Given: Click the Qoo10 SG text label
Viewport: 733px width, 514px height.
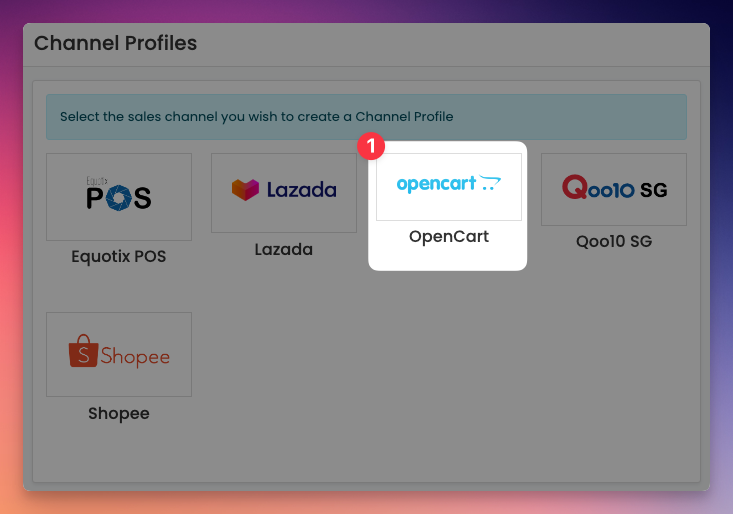Looking at the screenshot, I should 614,242.
